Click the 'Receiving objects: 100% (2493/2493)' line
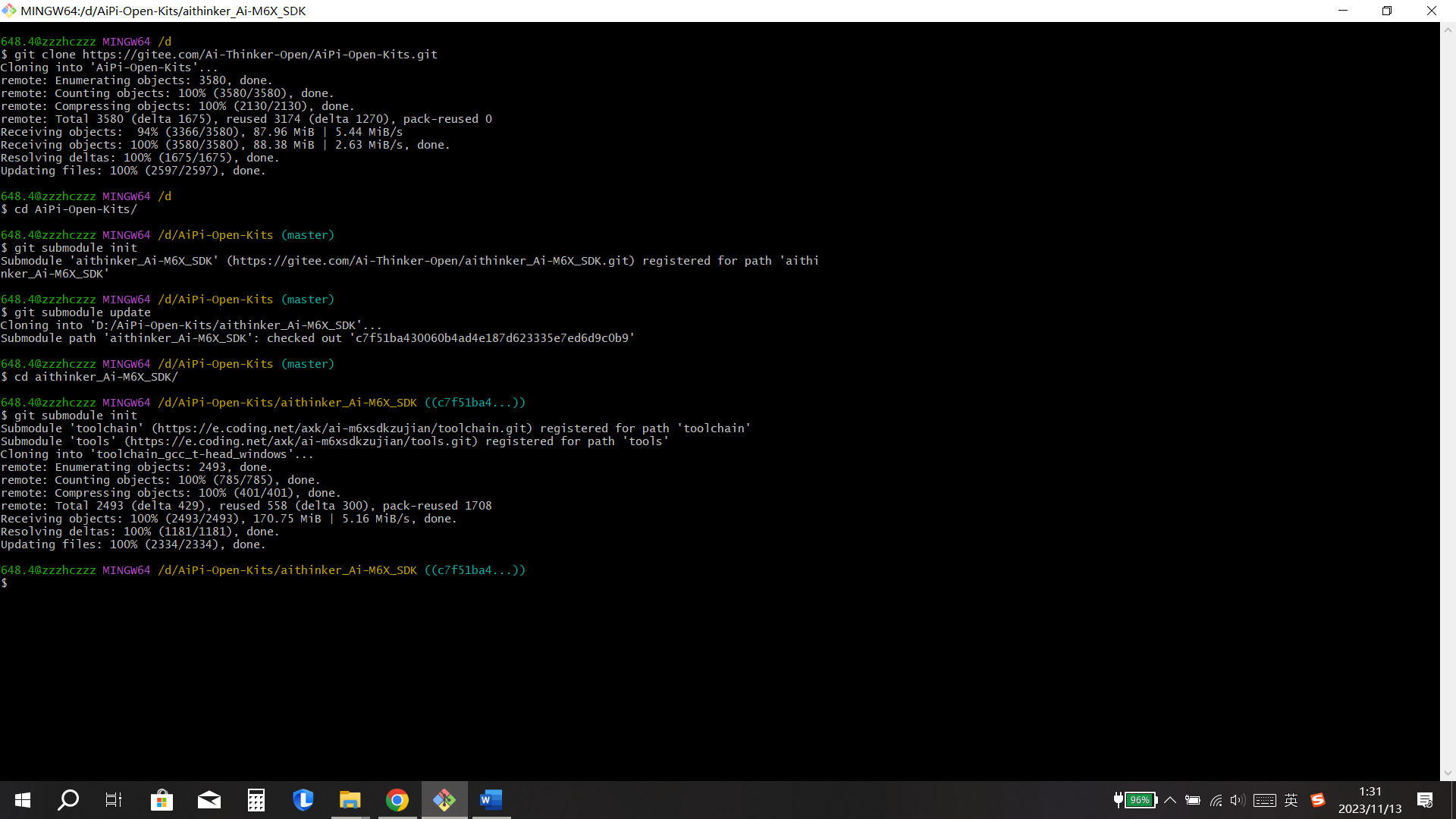Image resolution: width=1456 pixels, height=819 pixels. click(228, 519)
